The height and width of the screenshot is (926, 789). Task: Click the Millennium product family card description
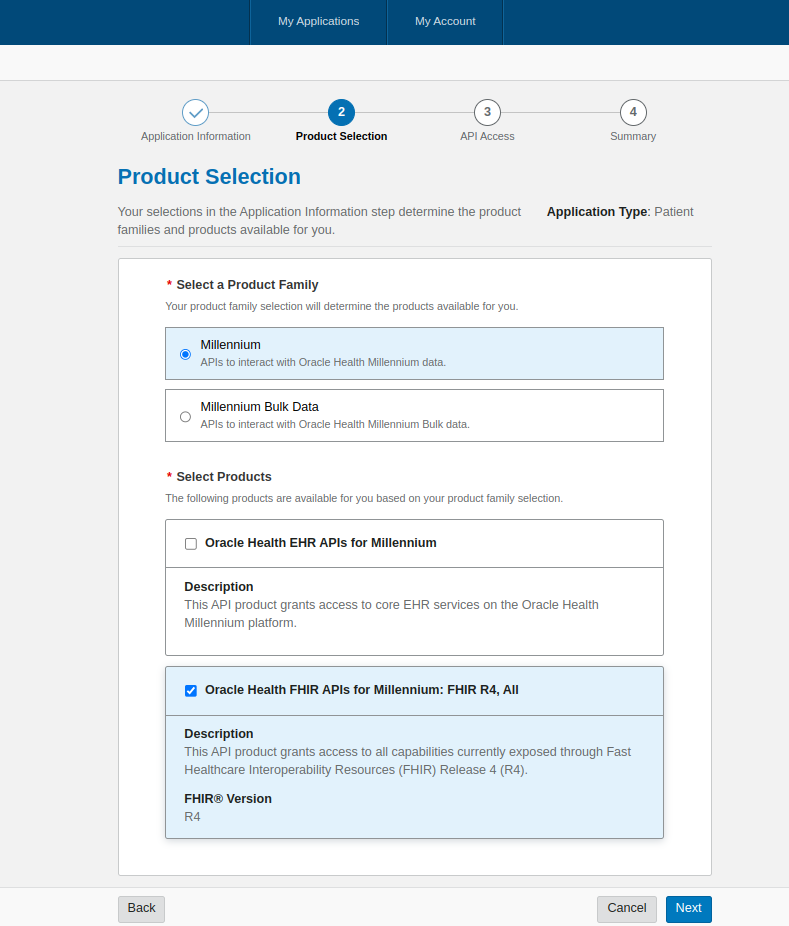(323, 362)
